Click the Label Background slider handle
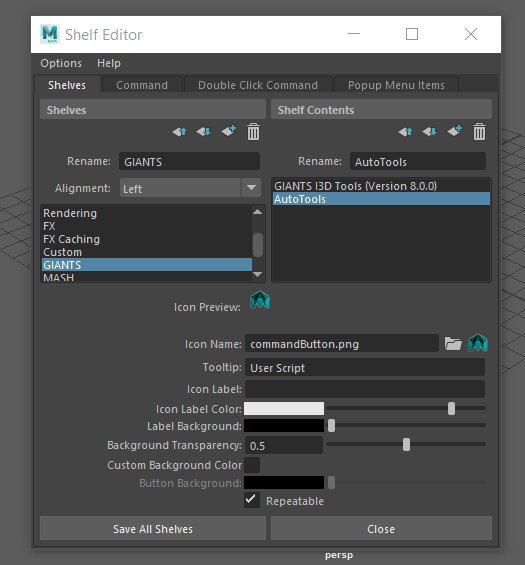This screenshot has width=525, height=565. click(x=332, y=426)
